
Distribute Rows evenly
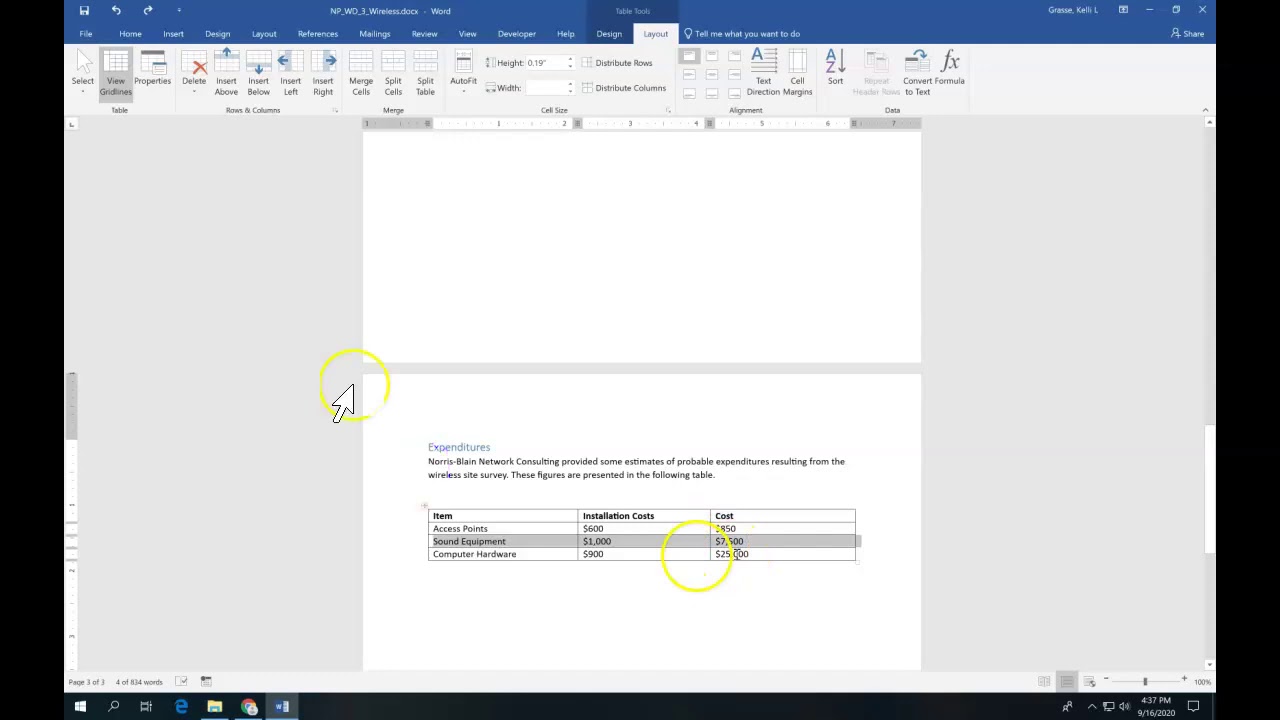coord(617,62)
